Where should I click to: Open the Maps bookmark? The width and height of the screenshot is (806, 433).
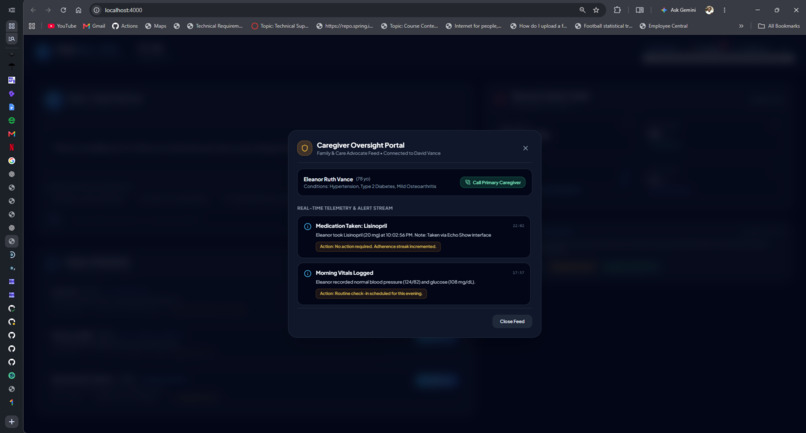click(156, 26)
